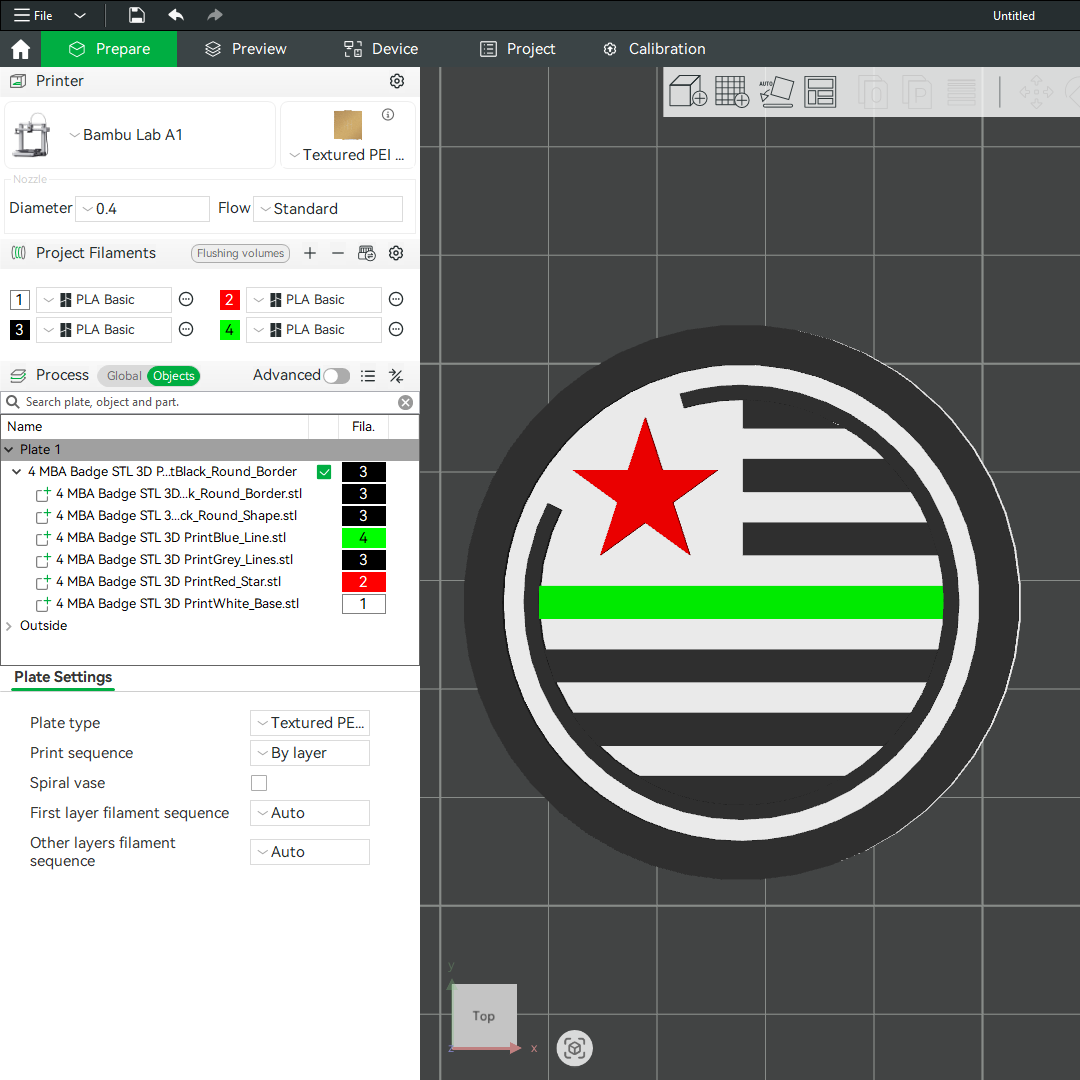Viewport: 1080px width, 1080px height.
Task: Add a filament with plus icon
Action: (x=310, y=253)
